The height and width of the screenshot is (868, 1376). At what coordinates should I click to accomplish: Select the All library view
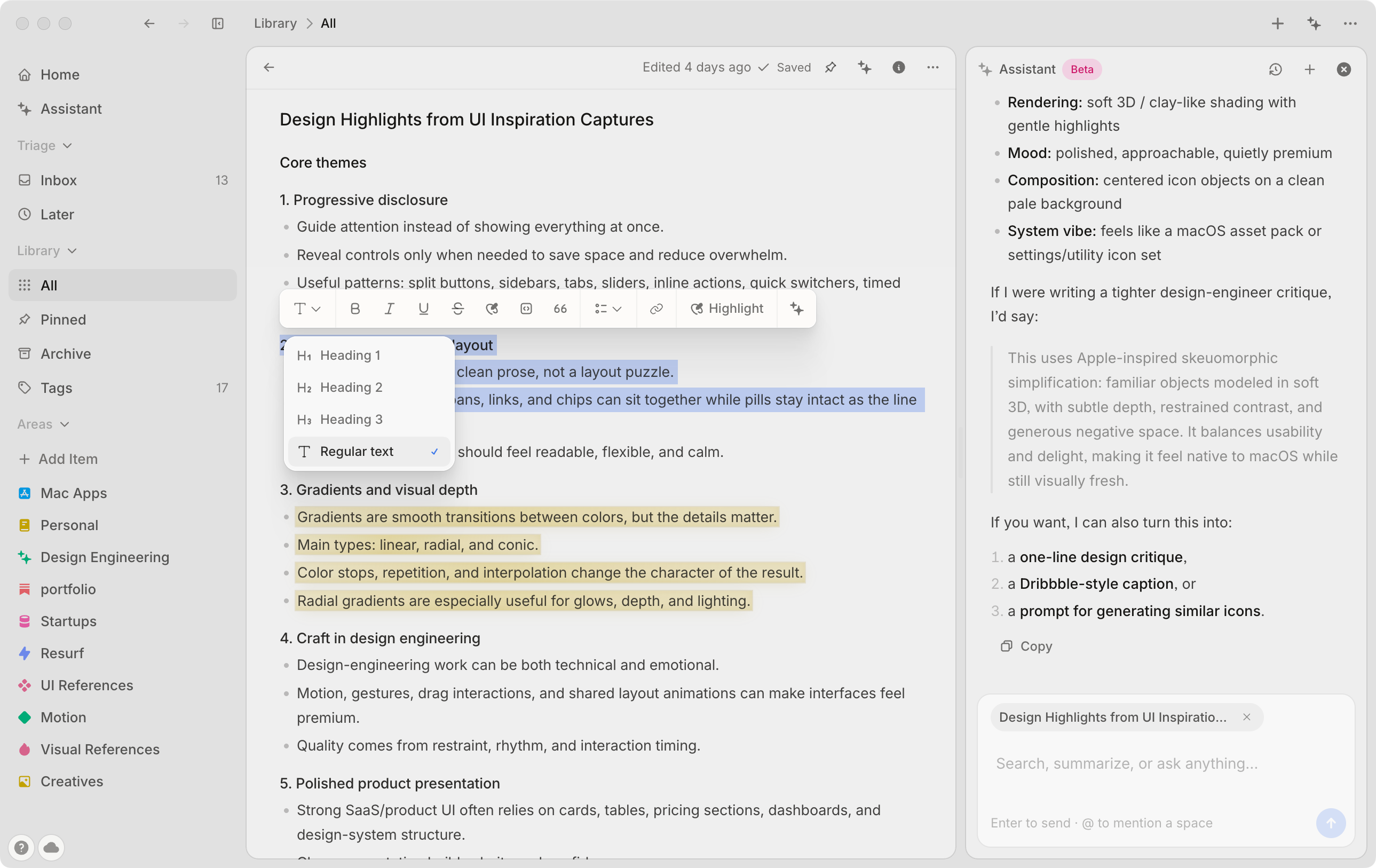123,285
